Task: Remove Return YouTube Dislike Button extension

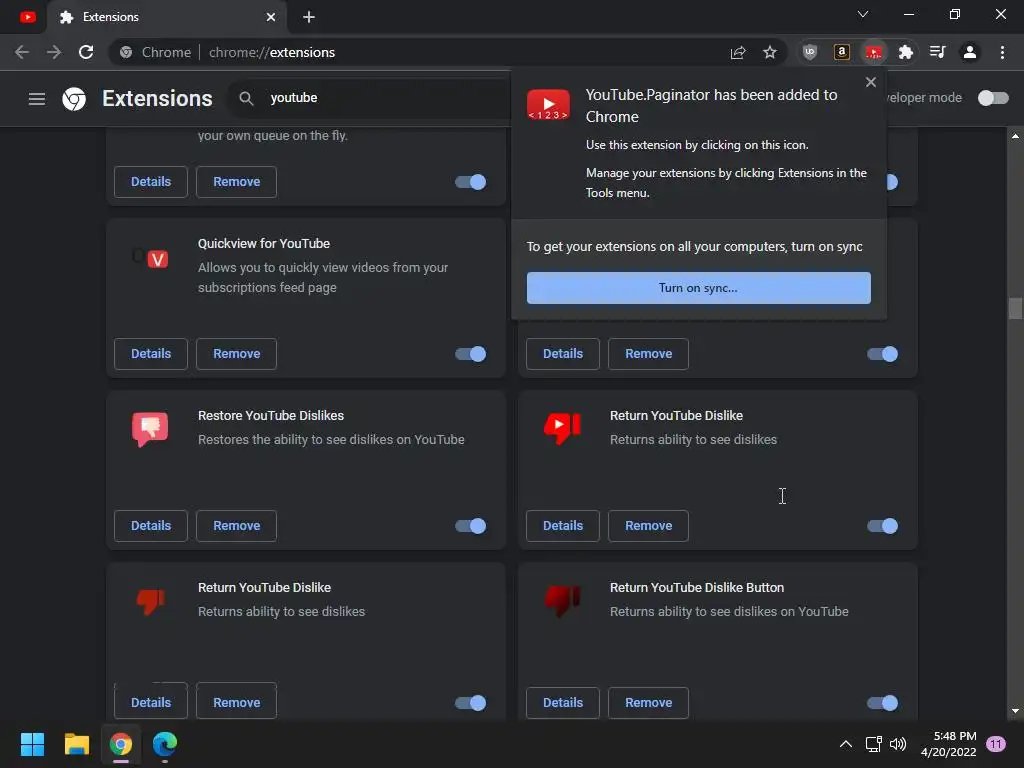Action: (x=648, y=703)
